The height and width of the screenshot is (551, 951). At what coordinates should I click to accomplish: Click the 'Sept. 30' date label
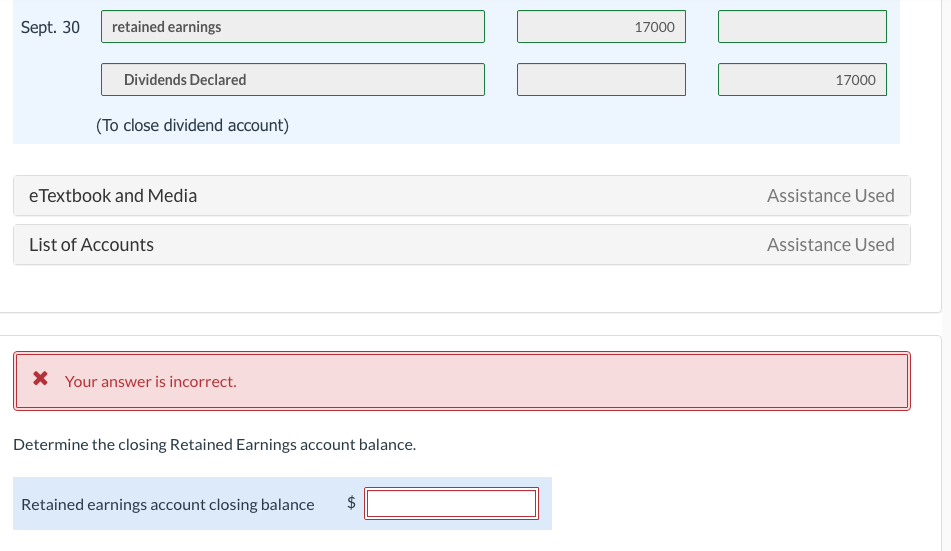50,27
